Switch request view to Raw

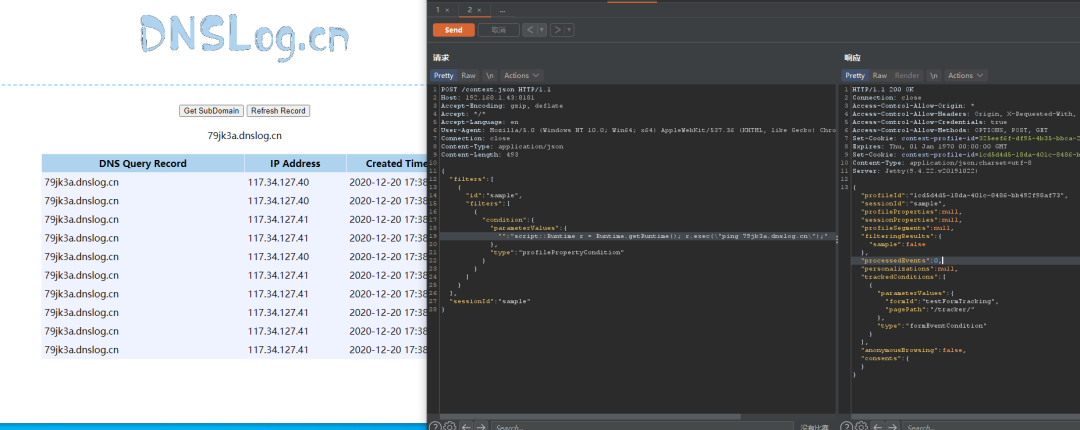(468, 75)
